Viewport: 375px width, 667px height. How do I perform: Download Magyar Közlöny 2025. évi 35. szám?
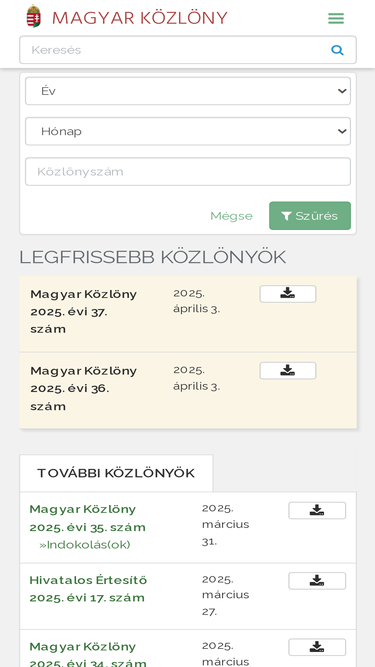(x=317, y=510)
